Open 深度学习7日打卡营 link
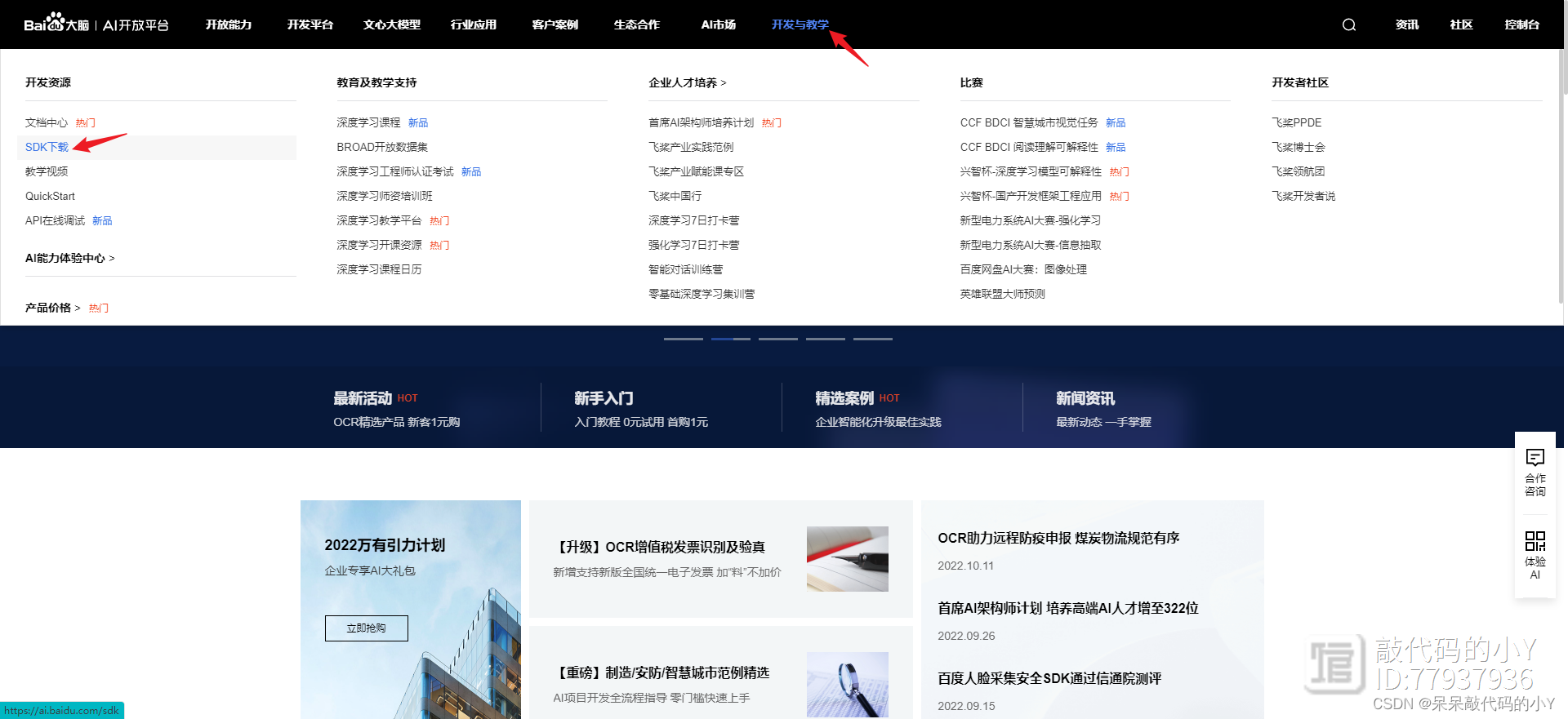 pos(694,220)
